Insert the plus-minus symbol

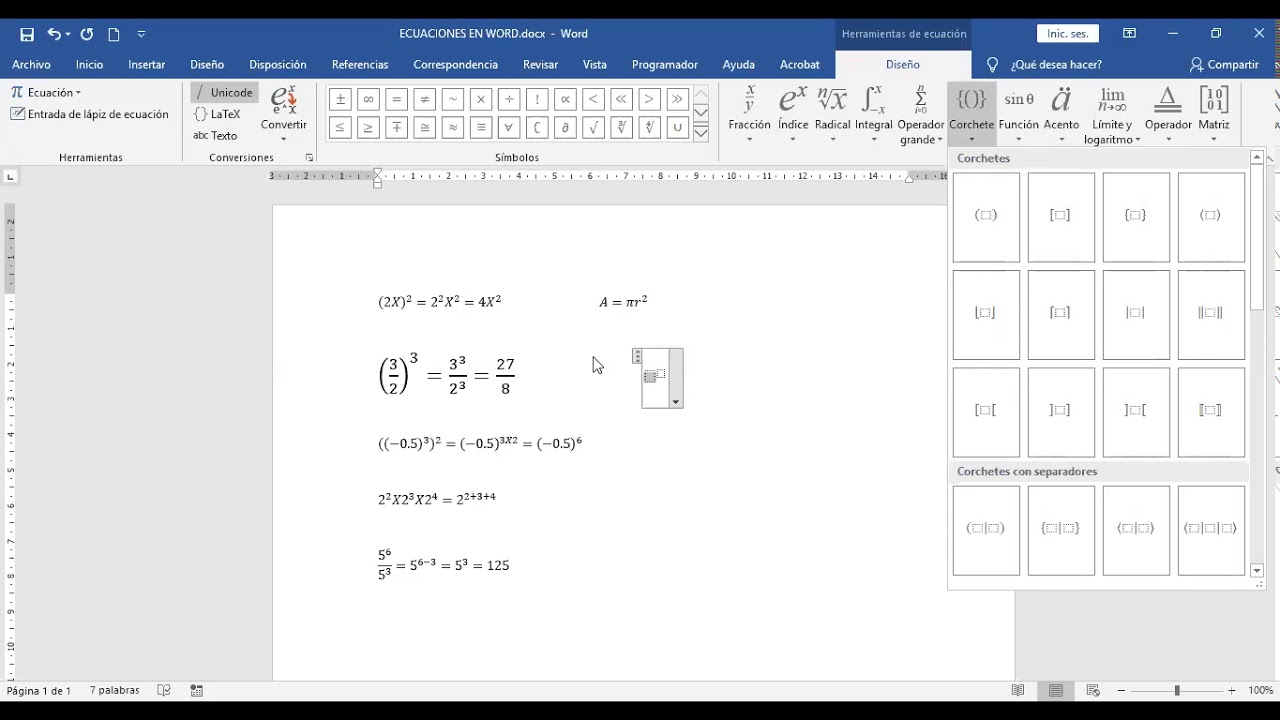click(340, 99)
